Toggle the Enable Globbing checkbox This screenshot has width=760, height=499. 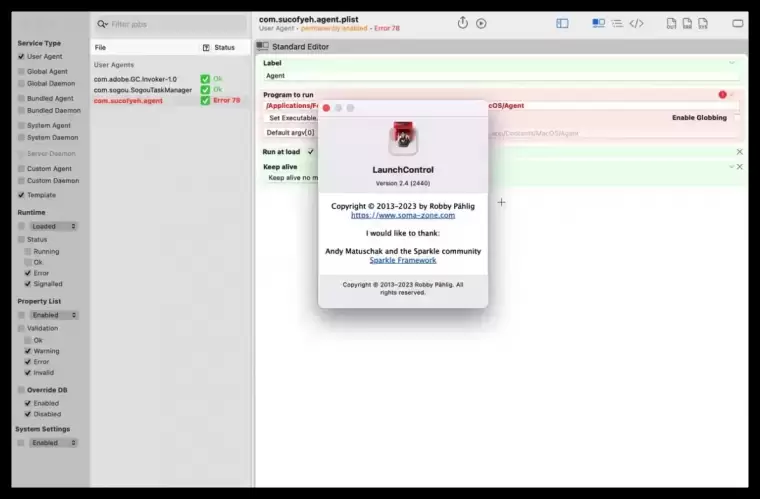pyautogui.click(x=737, y=118)
